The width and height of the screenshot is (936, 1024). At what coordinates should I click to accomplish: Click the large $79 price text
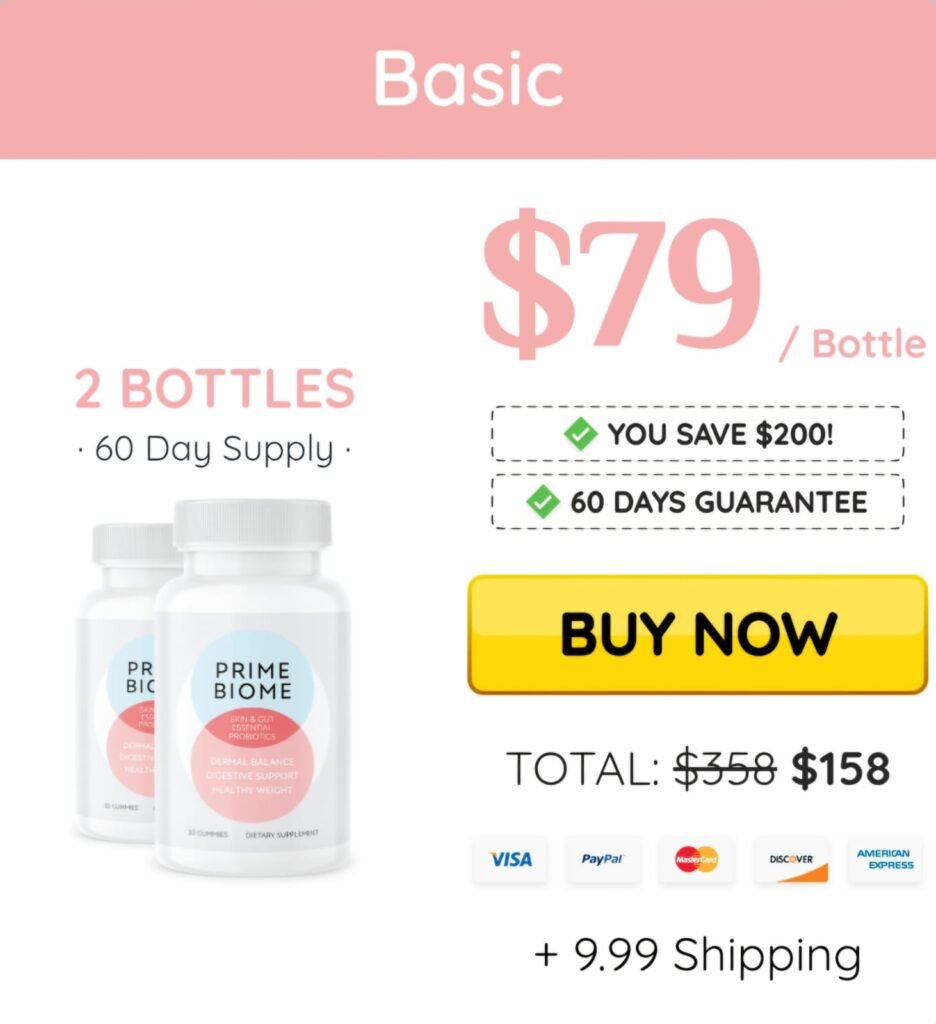tap(622, 282)
